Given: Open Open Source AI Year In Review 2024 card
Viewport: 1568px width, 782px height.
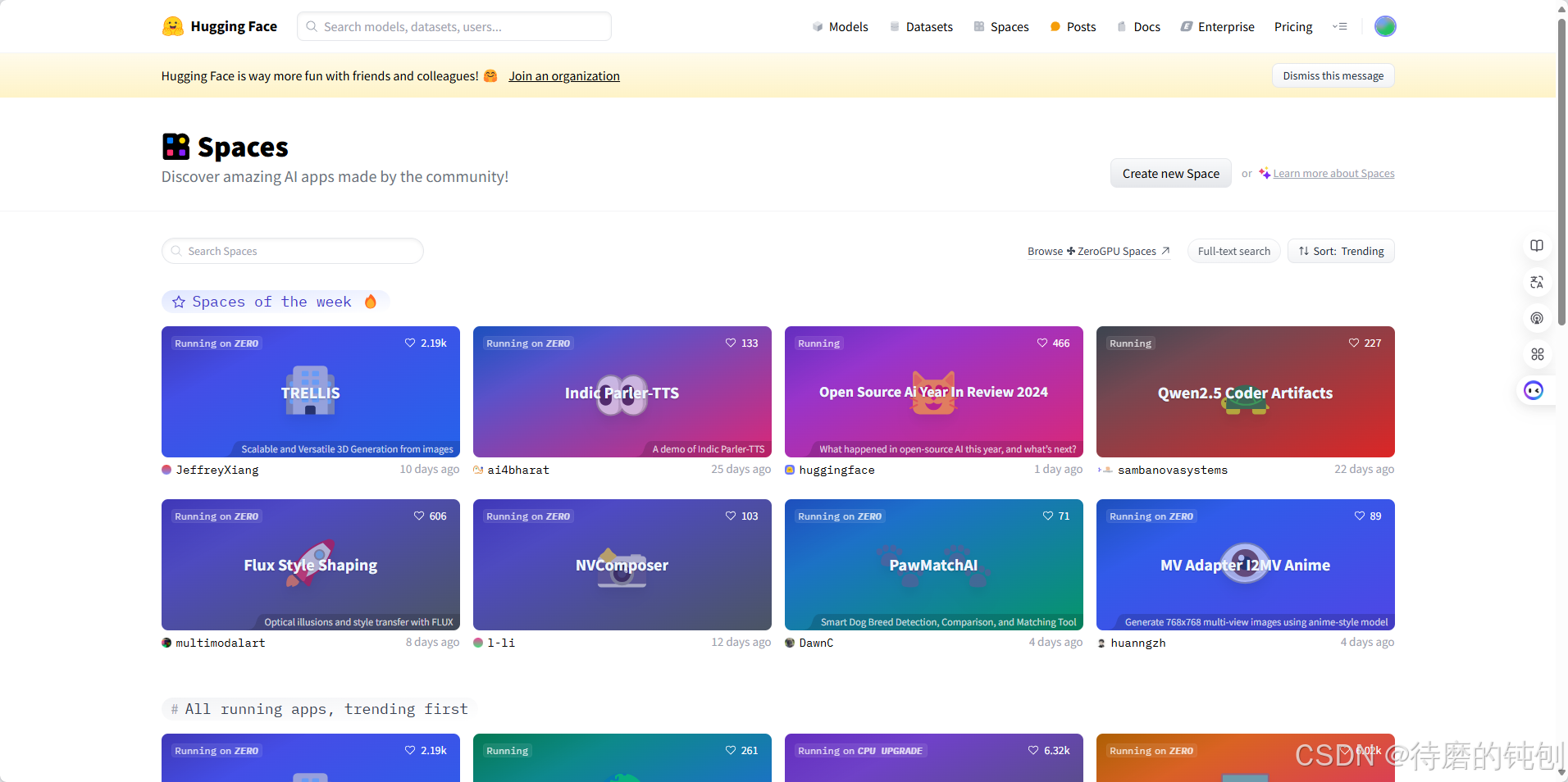Looking at the screenshot, I should (x=934, y=392).
